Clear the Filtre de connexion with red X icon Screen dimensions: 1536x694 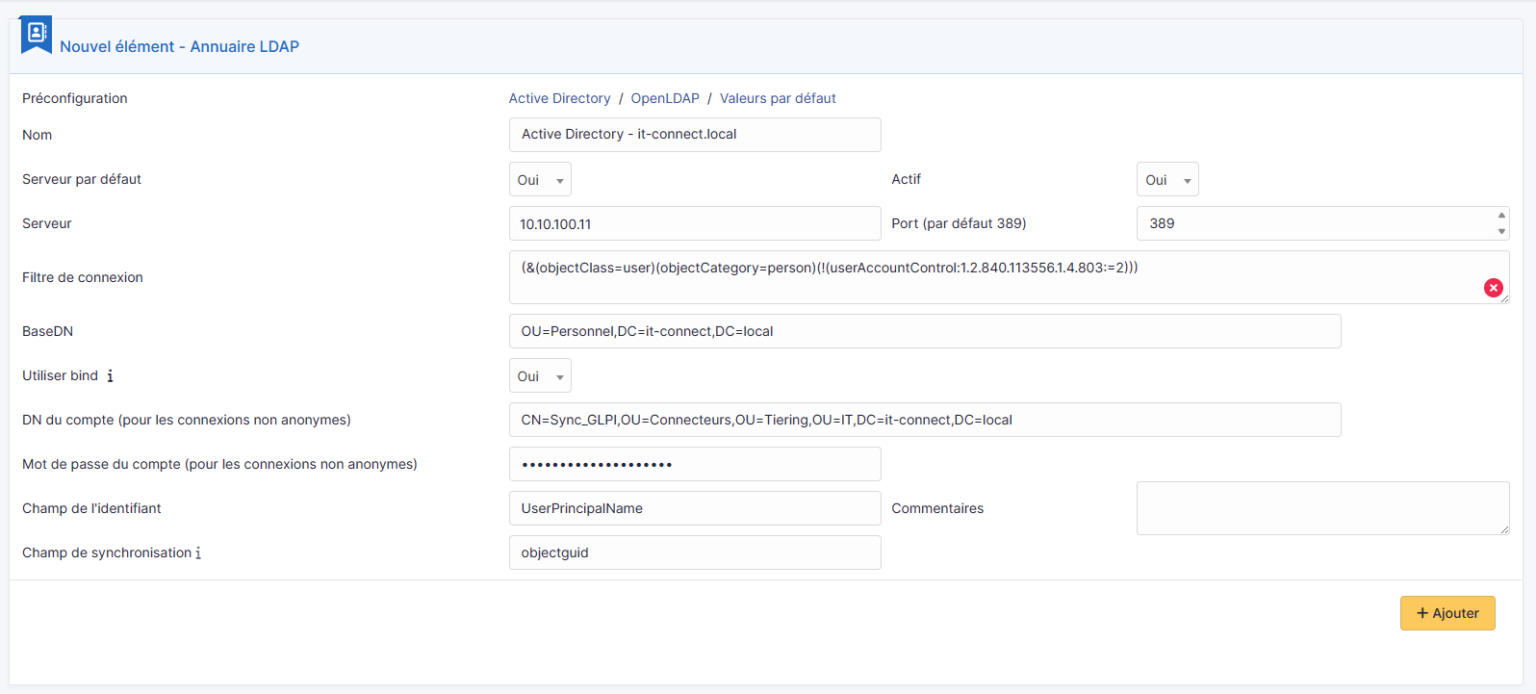tap(1493, 287)
